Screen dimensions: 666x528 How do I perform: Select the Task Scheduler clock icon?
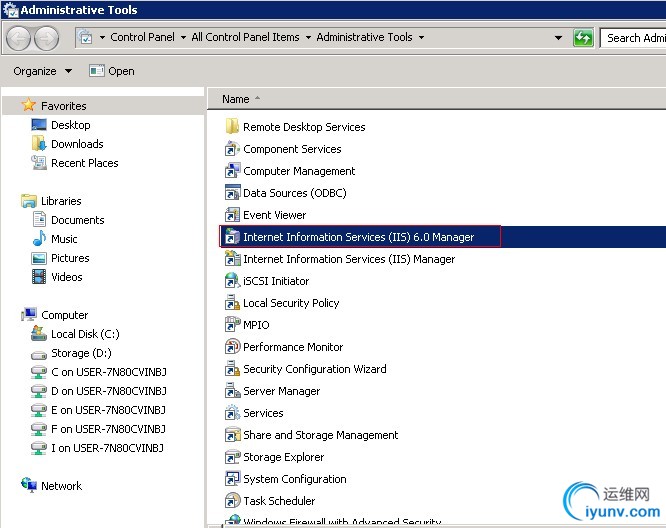(x=232, y=501)
